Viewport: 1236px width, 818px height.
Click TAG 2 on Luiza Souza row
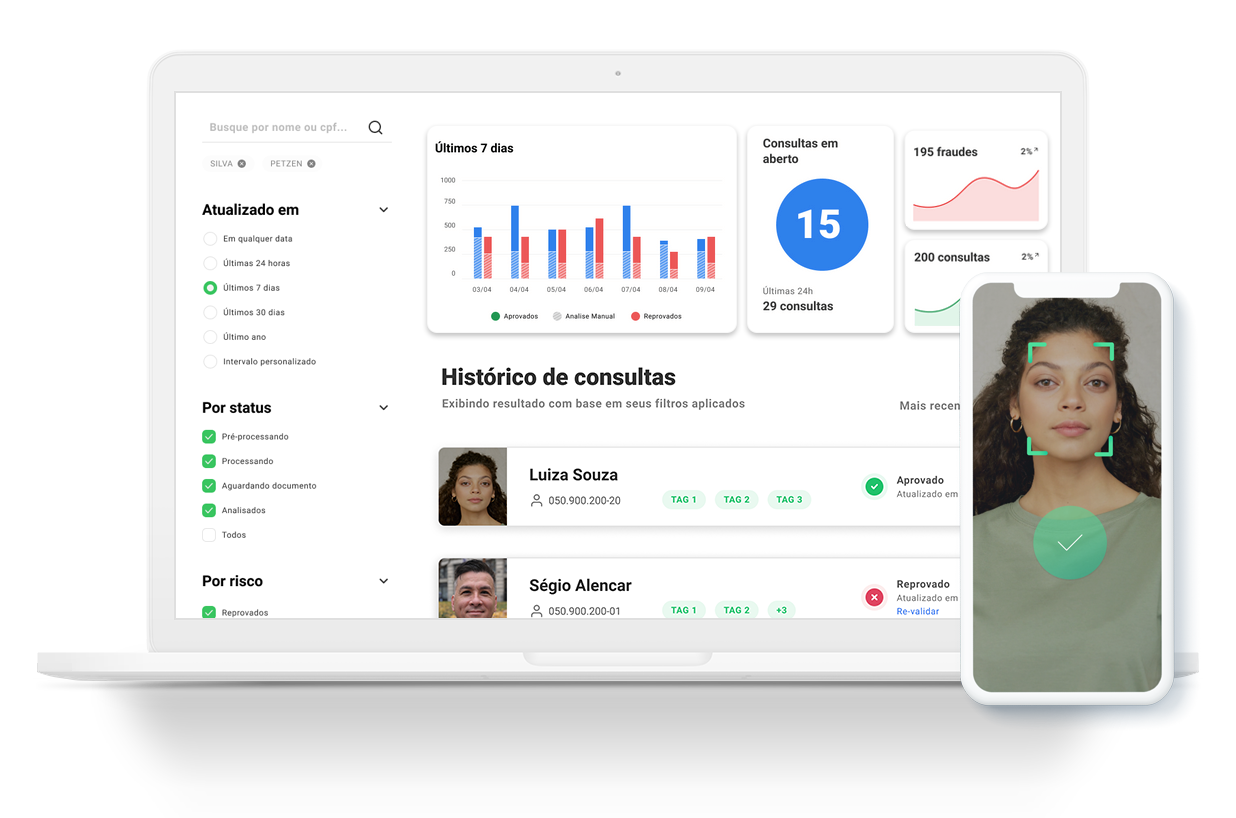point(737,500)
